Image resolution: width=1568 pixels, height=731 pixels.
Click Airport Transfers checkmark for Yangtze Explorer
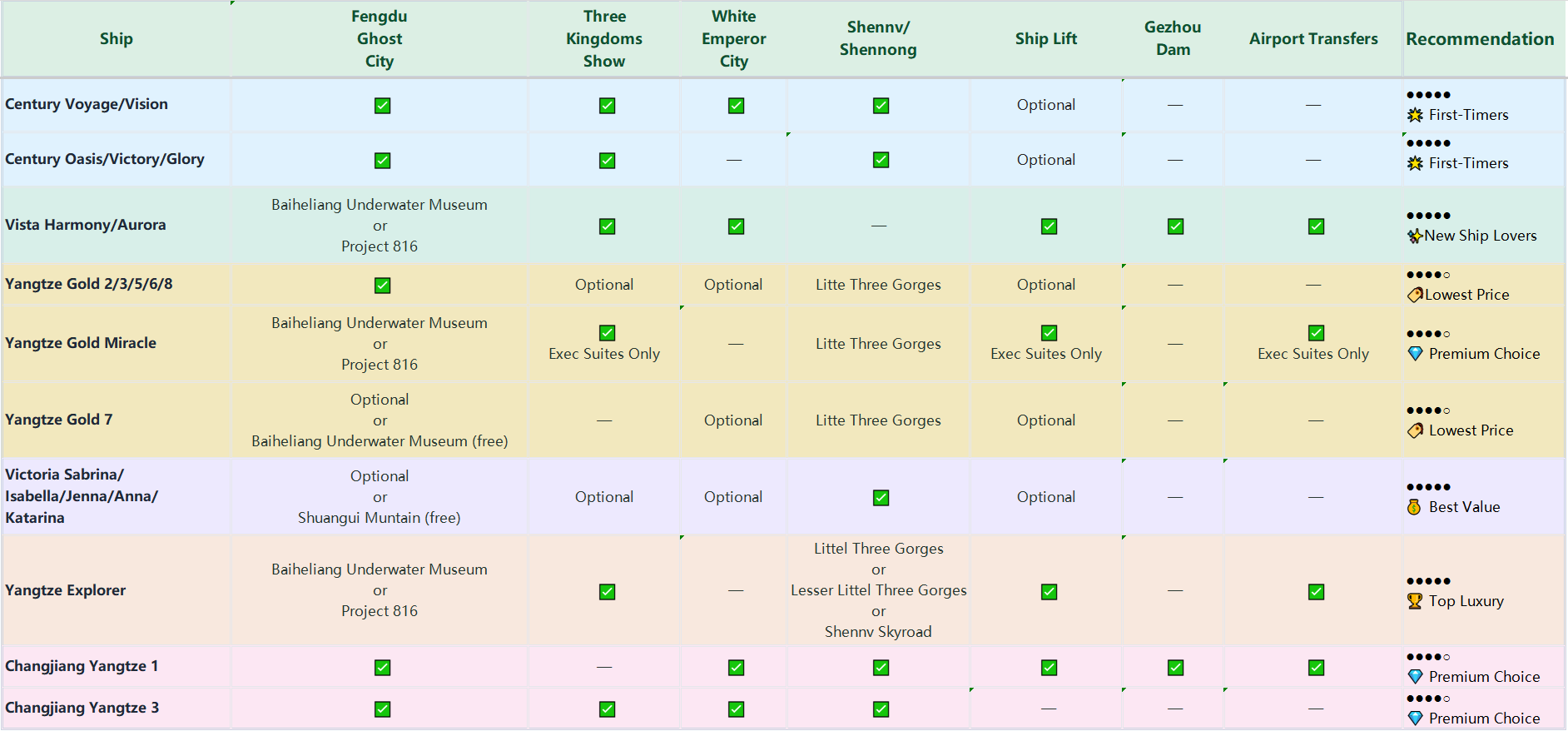1316,592
